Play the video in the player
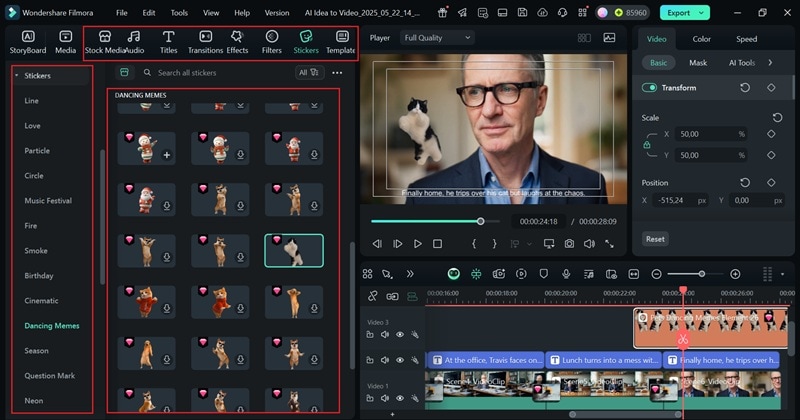This screenshot has height=420, width=800. click(417, 244)
